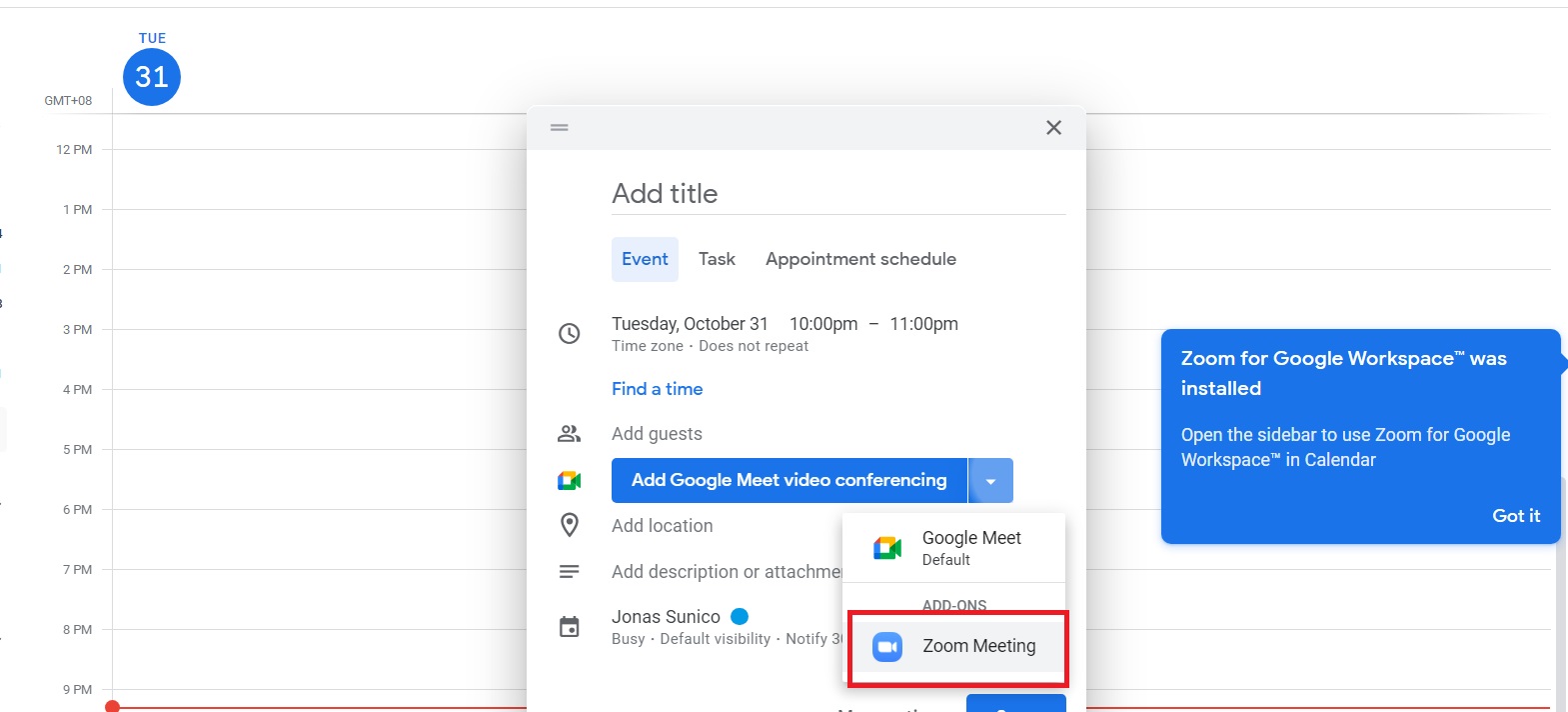This screenshot has height=712, width=1568.
Task: Choose Google Meet Default in dropdown
Action: pyautogui.click(x=953, y=547)
